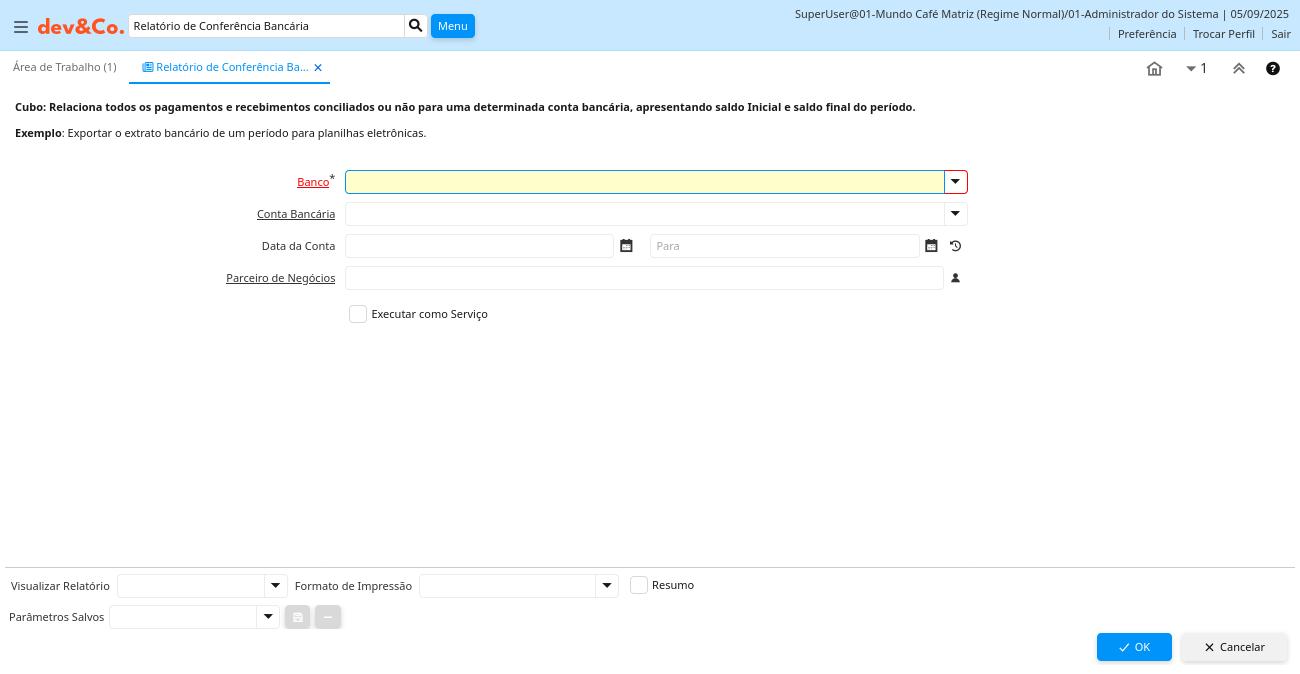Open the Visualizar Relatório dropdown
This screenshot has height=674, width=1300.
[x=275, y=586]
